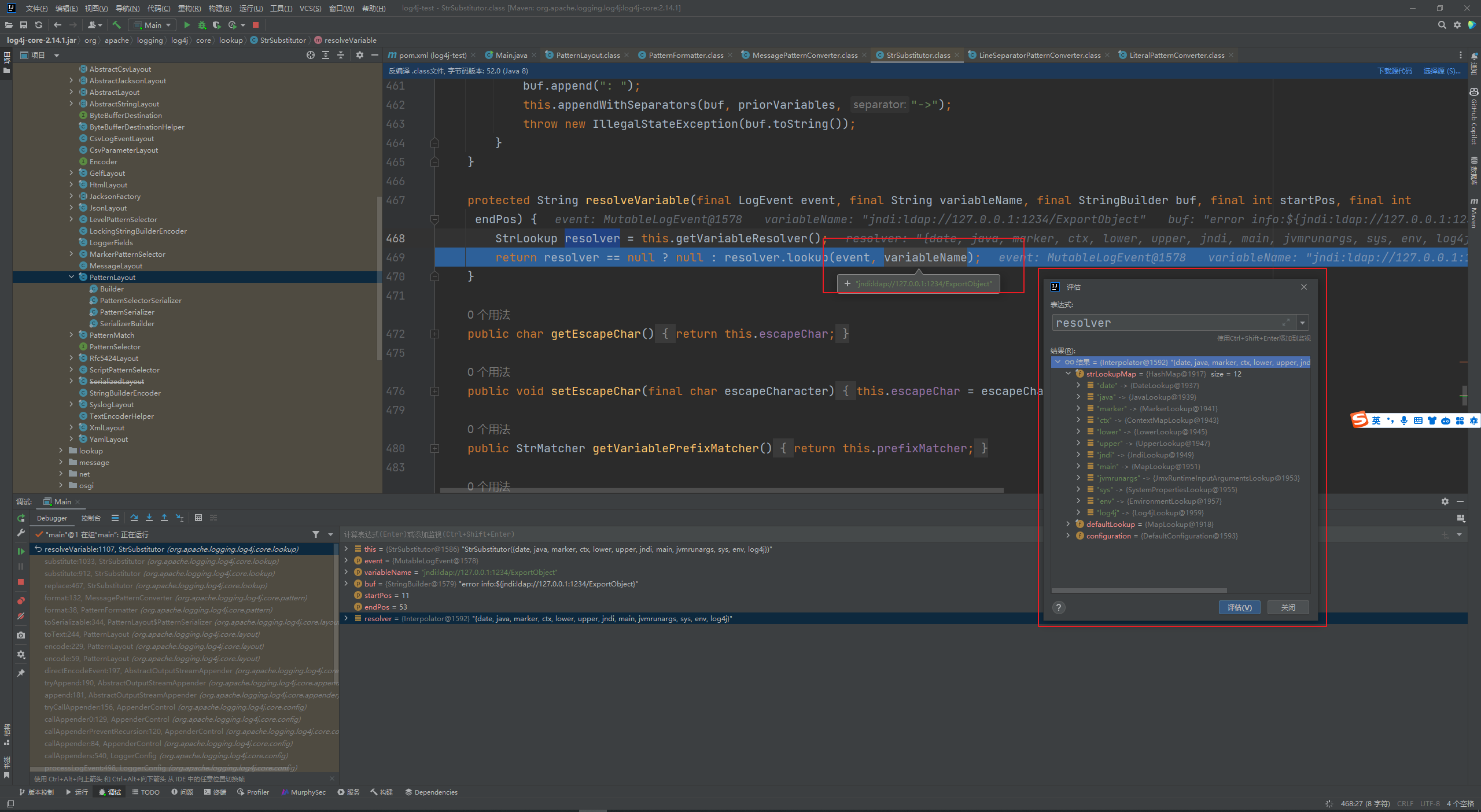Collapse all in project panel
Screen dimensions: 1481x812
point(341,55)
